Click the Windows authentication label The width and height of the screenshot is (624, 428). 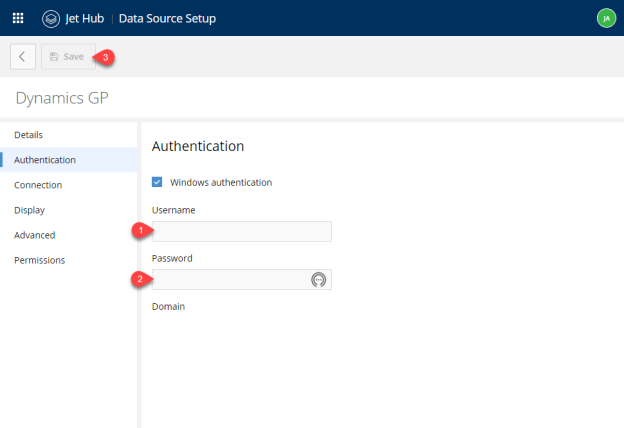click(x=221, y=182)
